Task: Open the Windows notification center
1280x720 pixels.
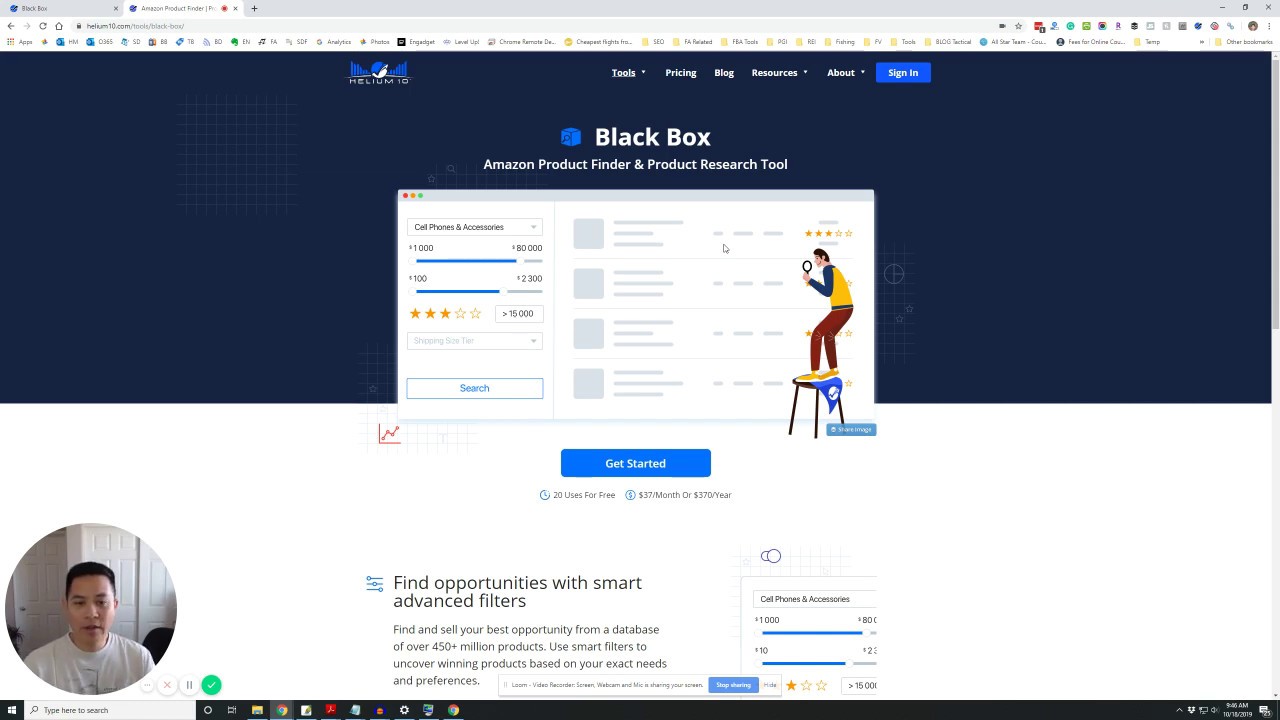Action: tap(1265, 710)
